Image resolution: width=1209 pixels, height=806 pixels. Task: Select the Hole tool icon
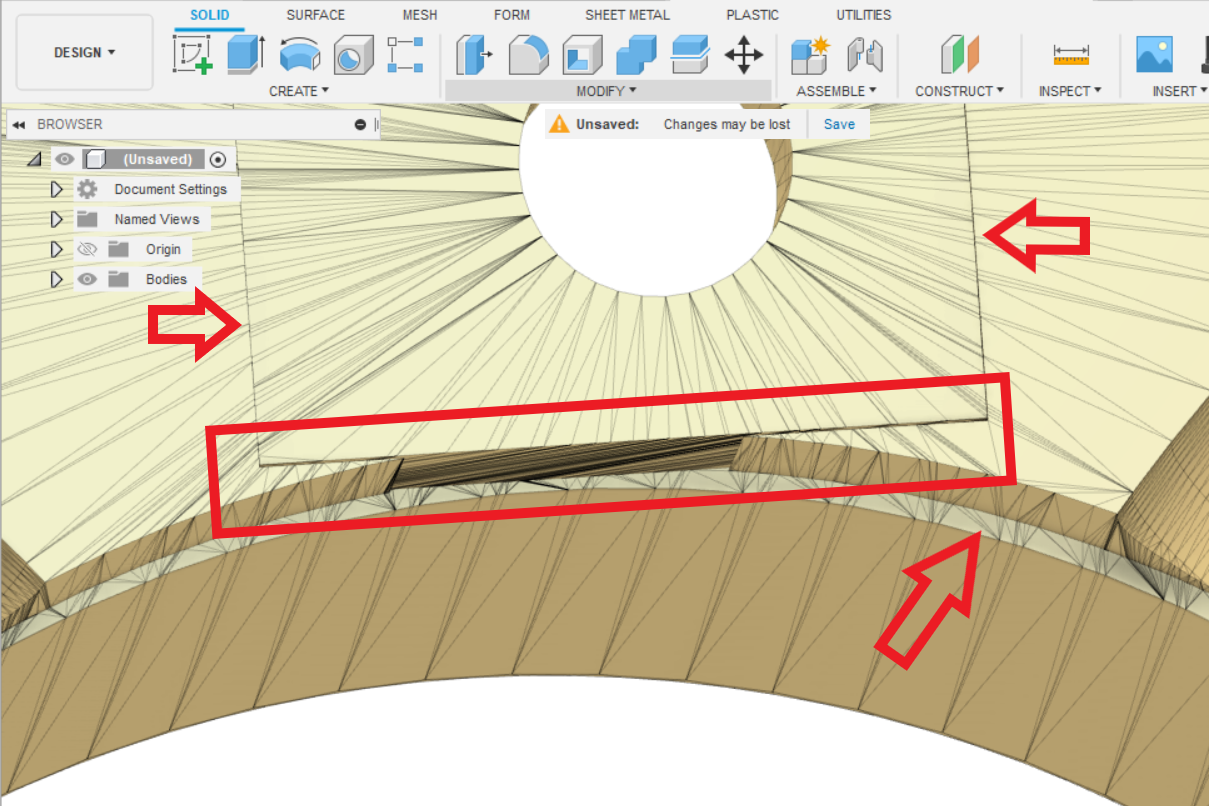(x=352, y=54)
